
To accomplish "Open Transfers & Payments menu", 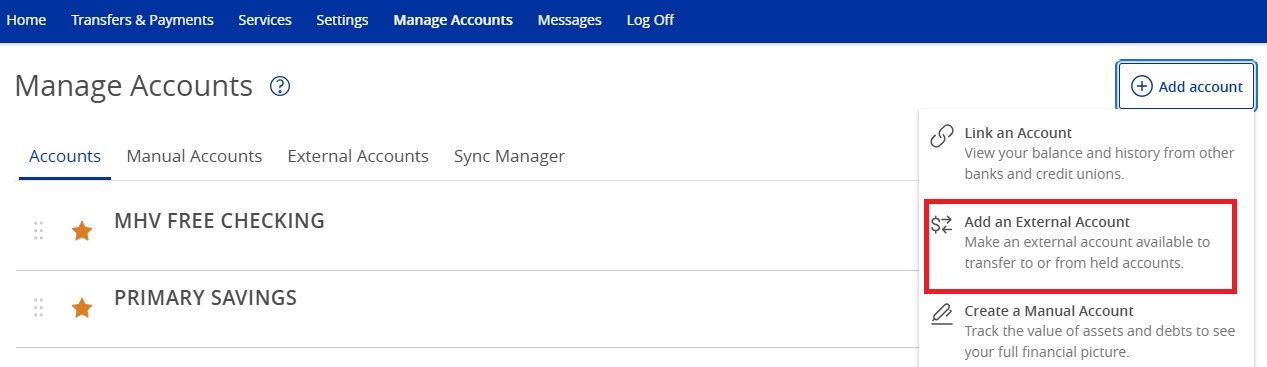I will click(x=142, y=20).
